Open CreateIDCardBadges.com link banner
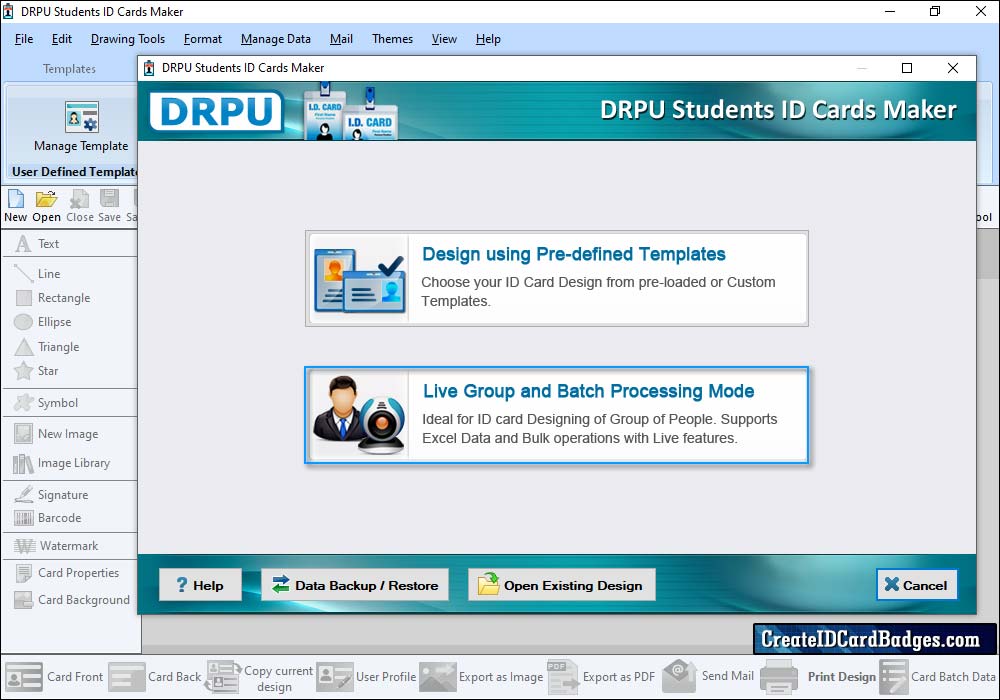 (874, 639)
